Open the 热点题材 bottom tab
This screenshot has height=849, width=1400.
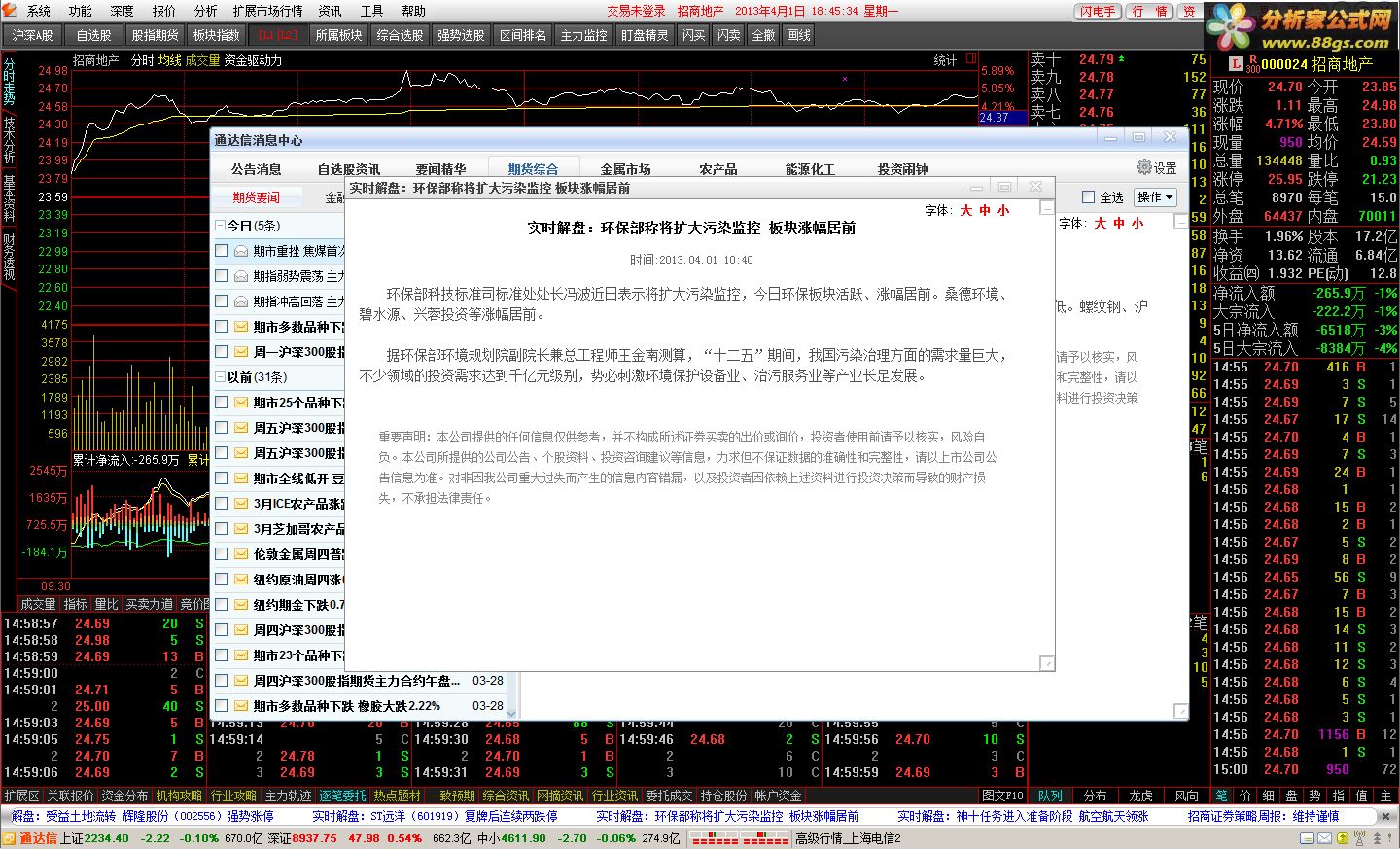(397, 796)
